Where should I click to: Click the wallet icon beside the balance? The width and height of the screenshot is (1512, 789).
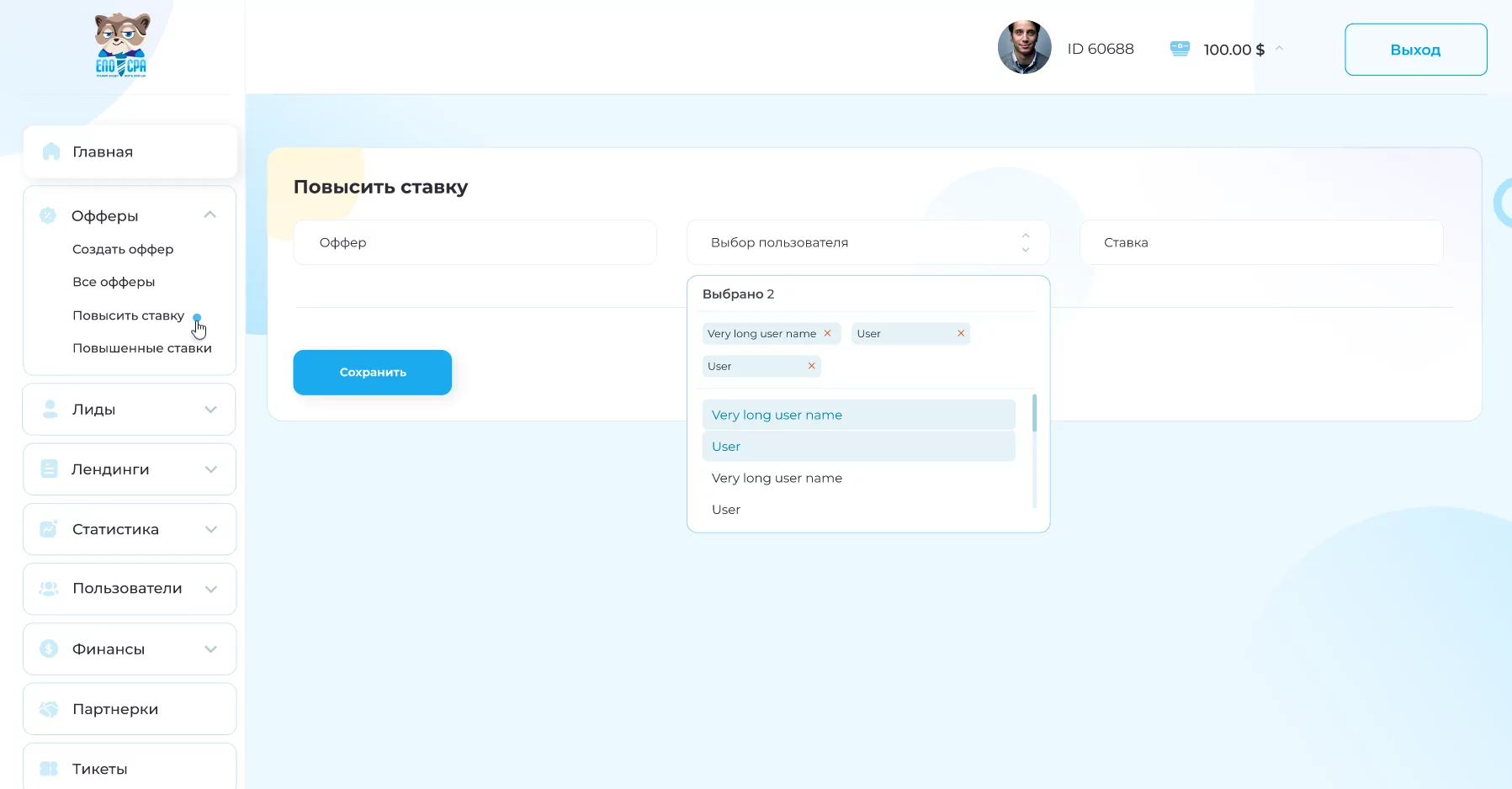pyautogui.click(x=1180, y=49)
